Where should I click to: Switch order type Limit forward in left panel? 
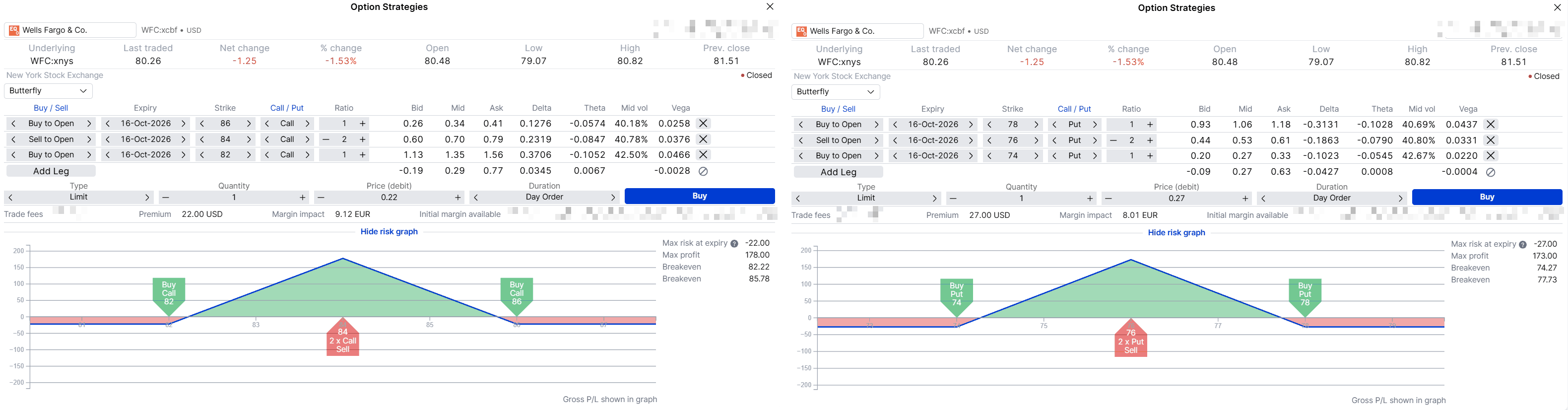click(147, 198)
